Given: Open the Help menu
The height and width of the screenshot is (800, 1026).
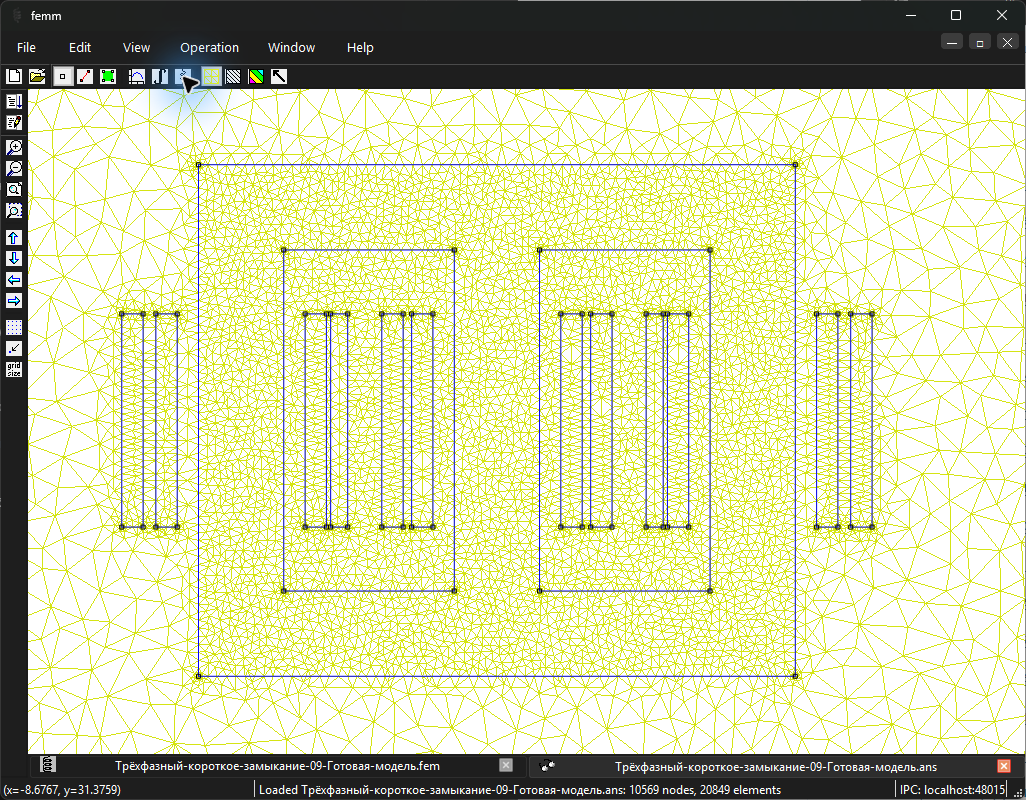Looking at the screenshot, I should pyautogui.click(x=360, y=48).
